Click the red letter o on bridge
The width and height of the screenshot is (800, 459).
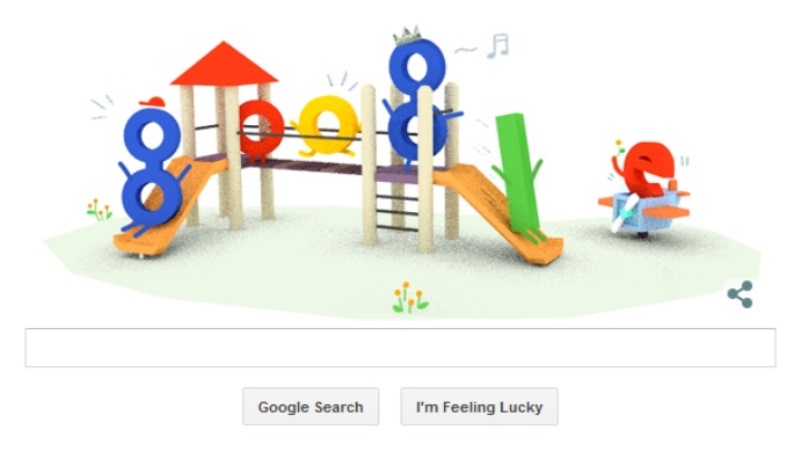pyautogui.click(x=260, y=129)
